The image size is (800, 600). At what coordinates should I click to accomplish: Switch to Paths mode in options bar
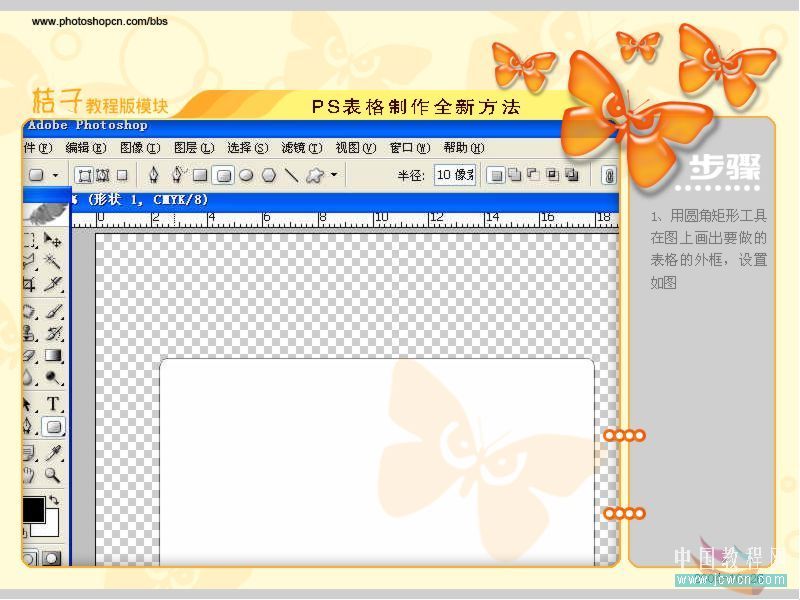click(x=103, y=176)
